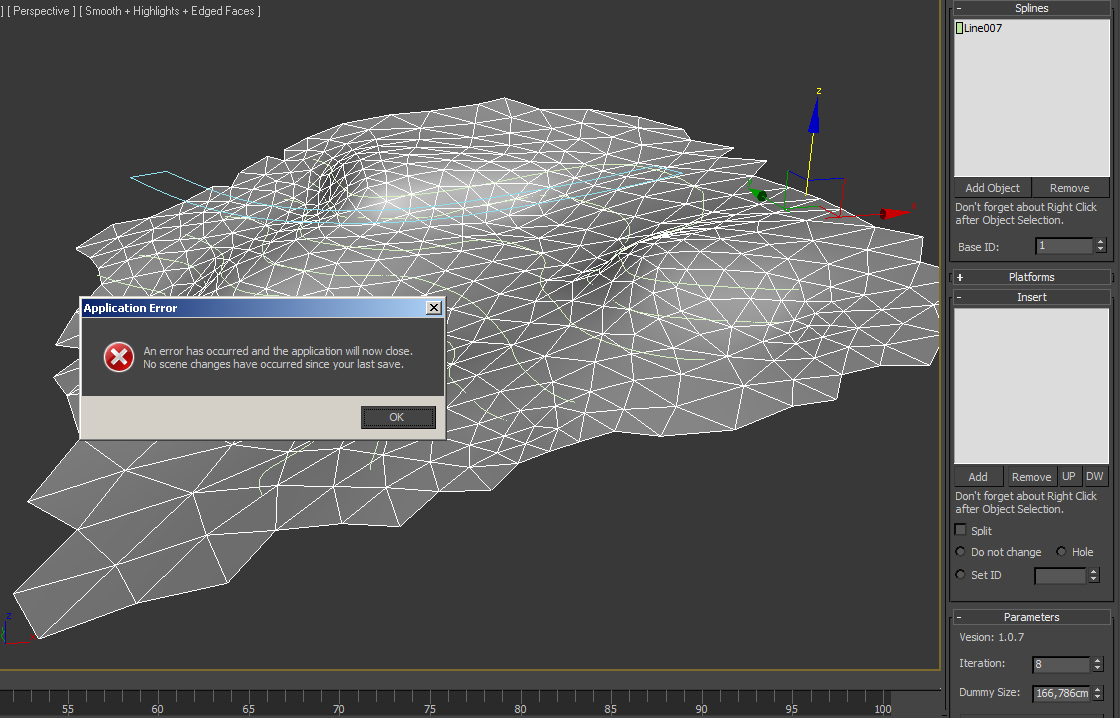Click Remove in the Insert rollout
The image size is (1120, 718).
pos(1031,477)
